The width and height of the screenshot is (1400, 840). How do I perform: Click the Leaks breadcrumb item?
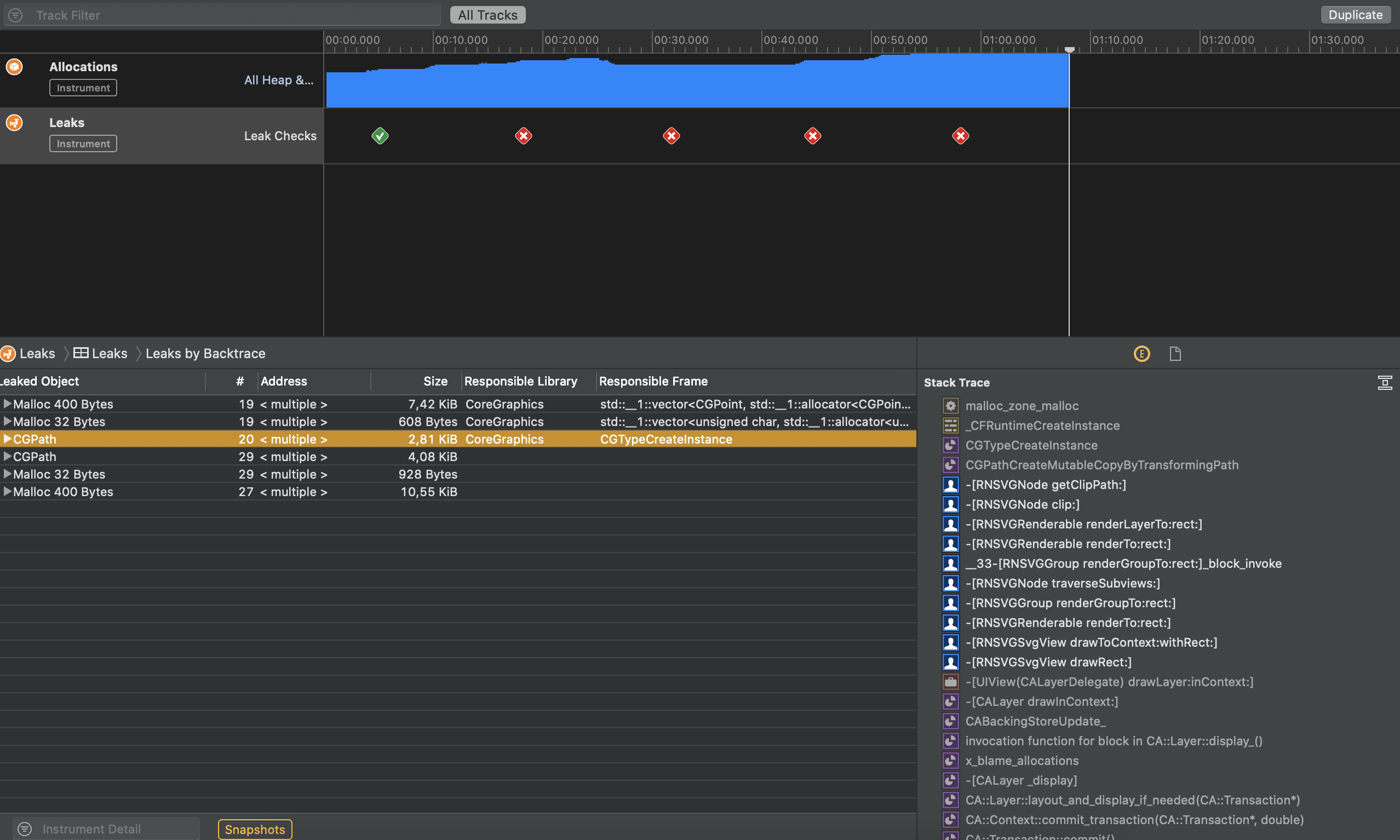pos(108,353)
